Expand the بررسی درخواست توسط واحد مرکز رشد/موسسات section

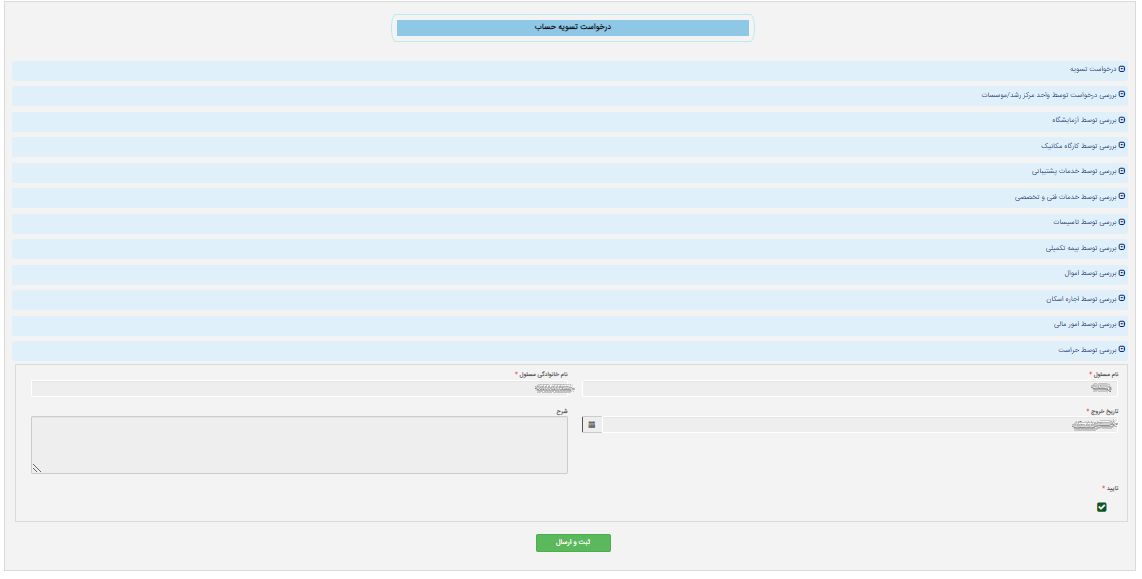click(x=1052, y=95)
